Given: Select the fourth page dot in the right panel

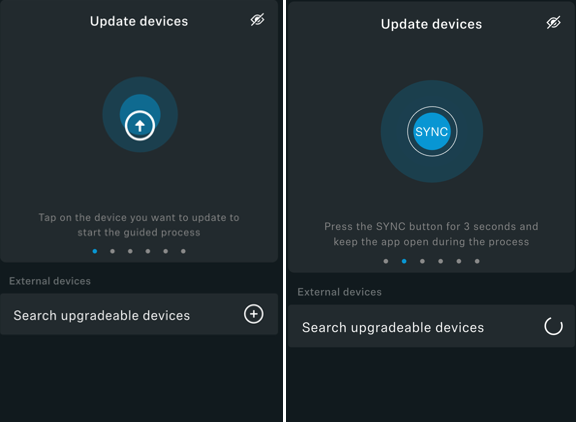Looking at the screenshot, I should click(x=440, y=261).
